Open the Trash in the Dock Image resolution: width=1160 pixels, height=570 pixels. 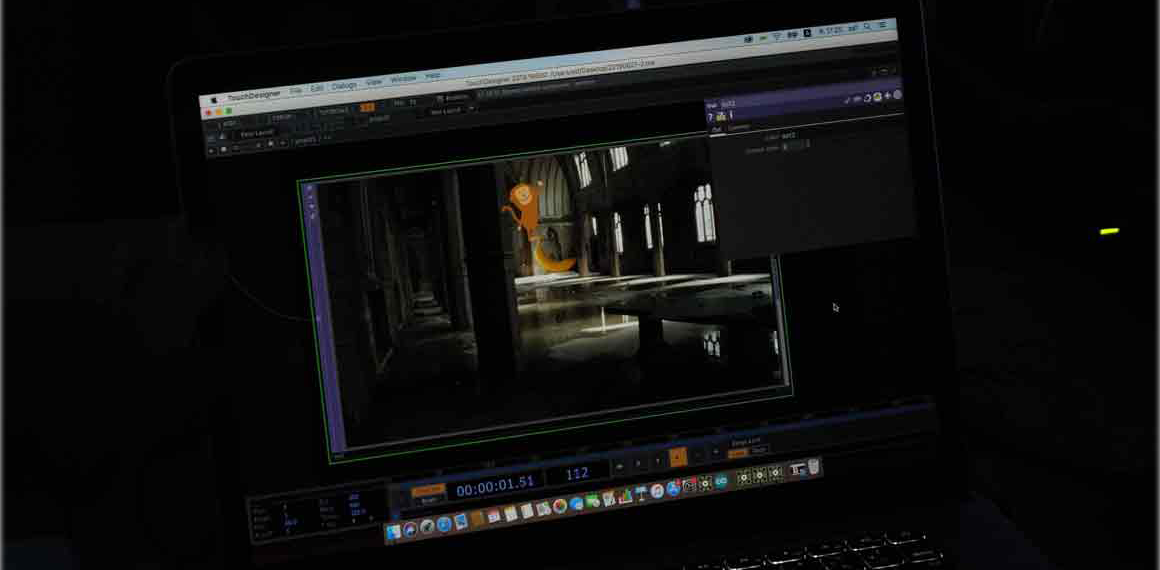814,466
